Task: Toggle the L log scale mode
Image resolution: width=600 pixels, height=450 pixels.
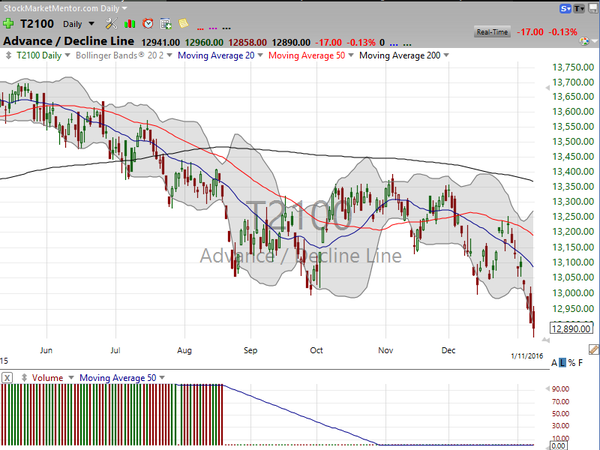Action: 562,363
